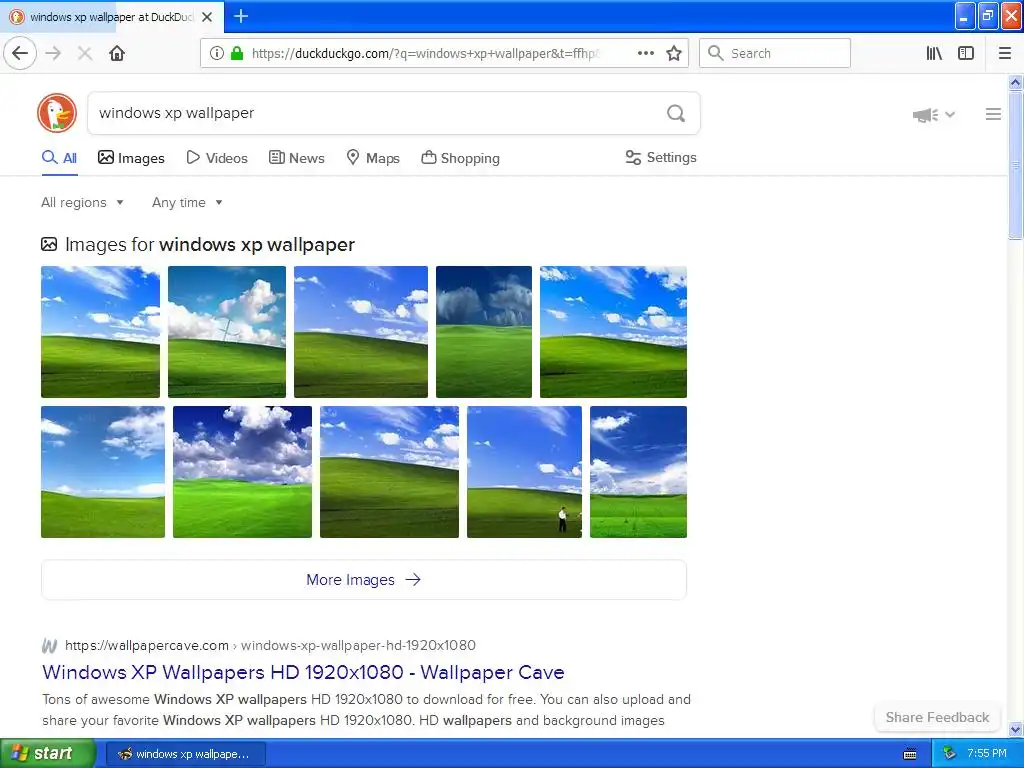This screenshot has width=1024, height=768.
Task: Open bottom-row thumbnail with large puffy clouds
Action: click(242, 472)
